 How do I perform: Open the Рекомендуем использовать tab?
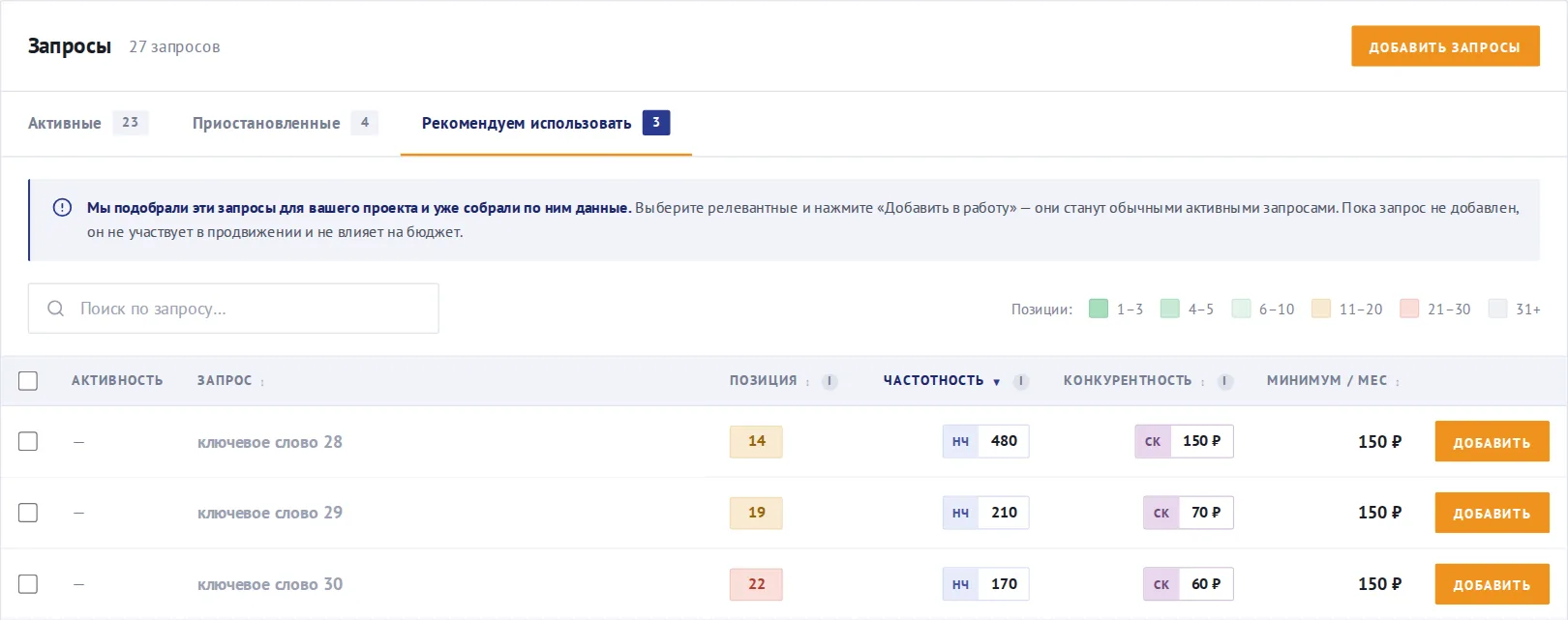pyautogui.click(x=546, y=123)
